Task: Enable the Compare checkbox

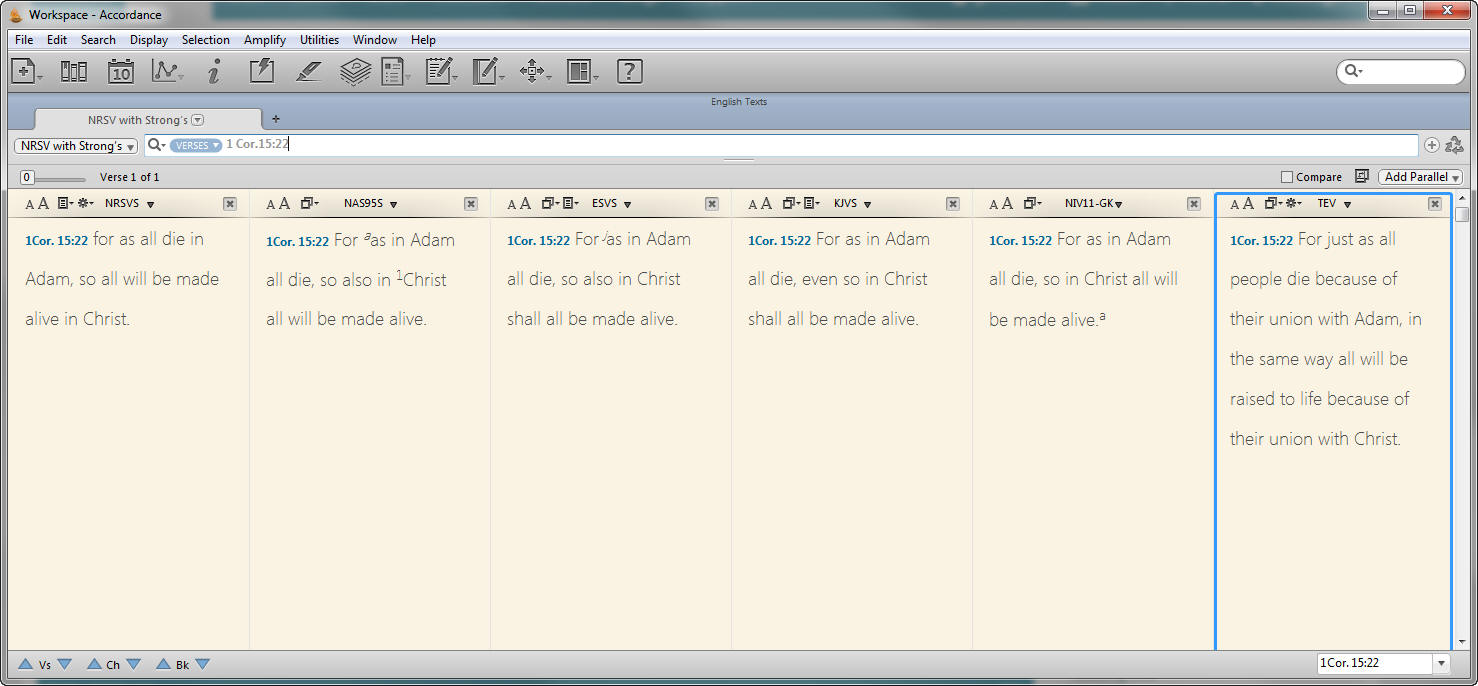Action: point(1287,177)
